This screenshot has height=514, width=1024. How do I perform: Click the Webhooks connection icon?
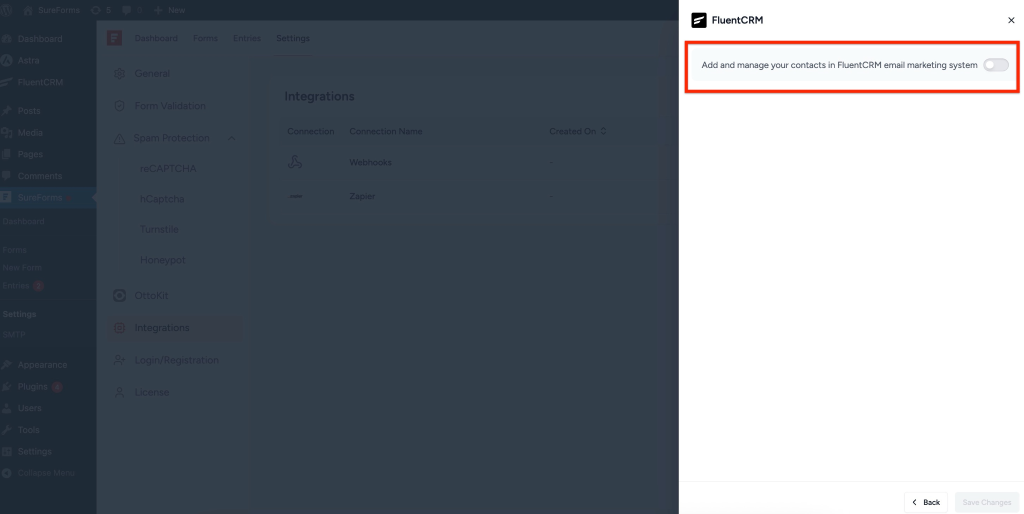295,163
